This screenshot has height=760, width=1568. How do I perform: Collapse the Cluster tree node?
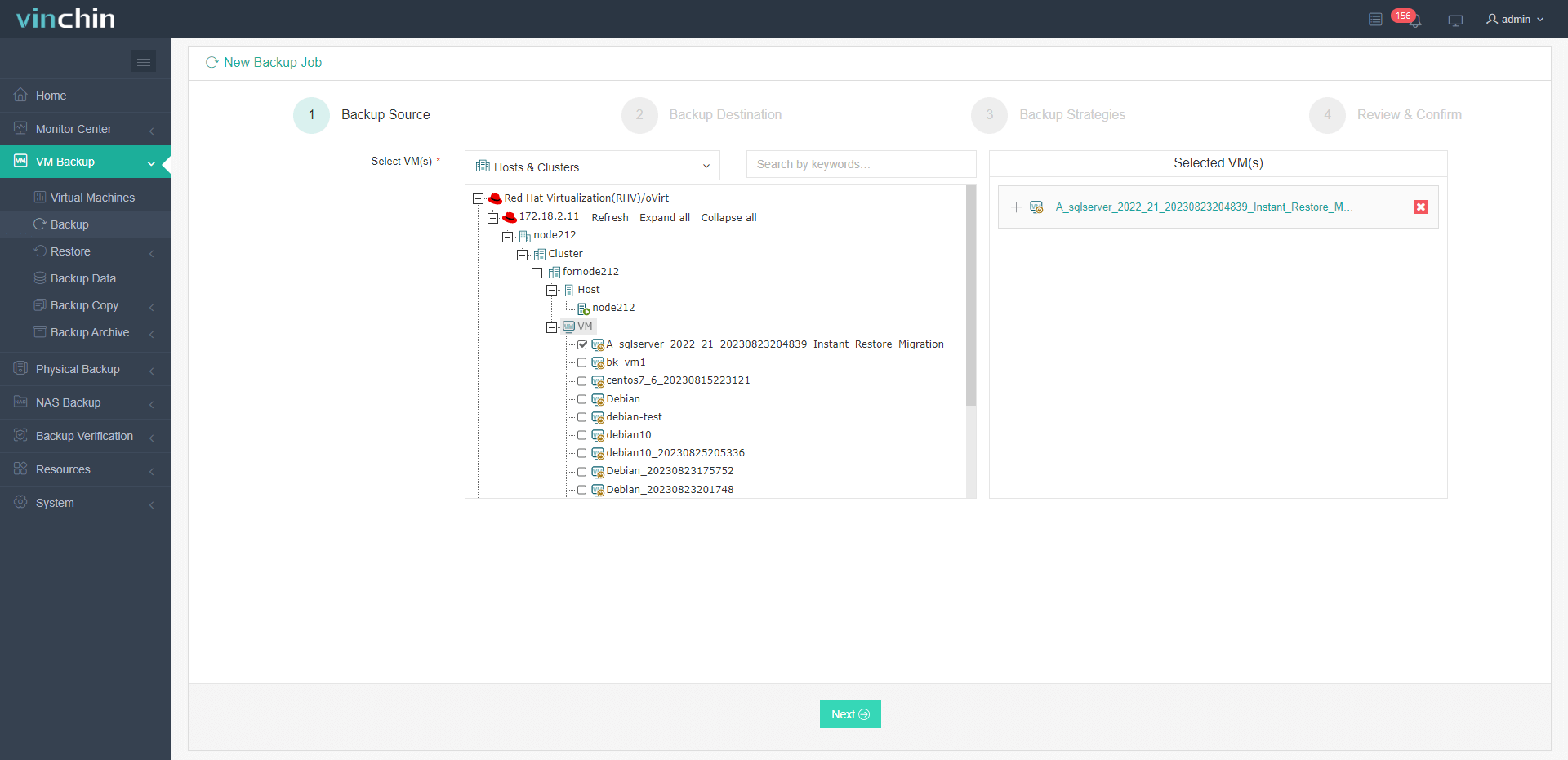coord(523,255)
